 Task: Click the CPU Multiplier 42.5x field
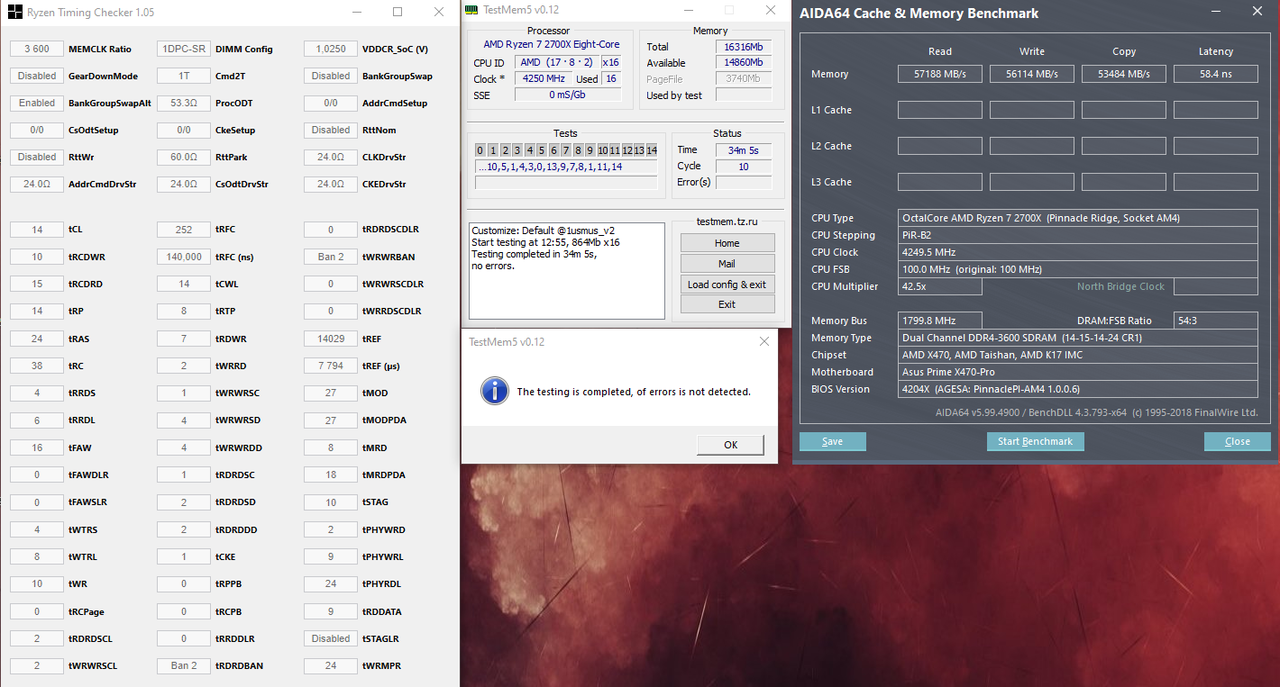pos(939,287)
